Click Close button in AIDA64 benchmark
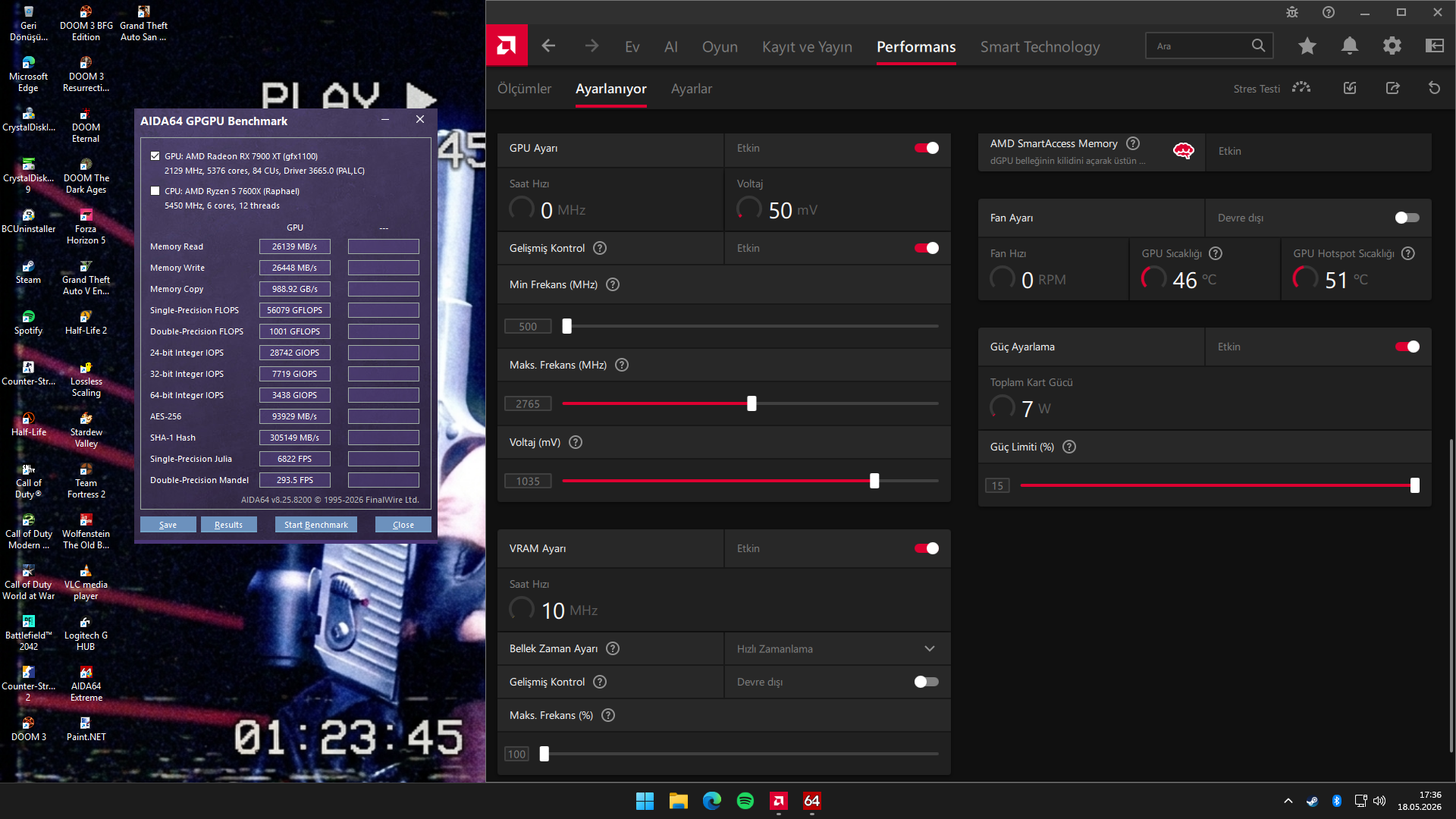 coord(403,525)
